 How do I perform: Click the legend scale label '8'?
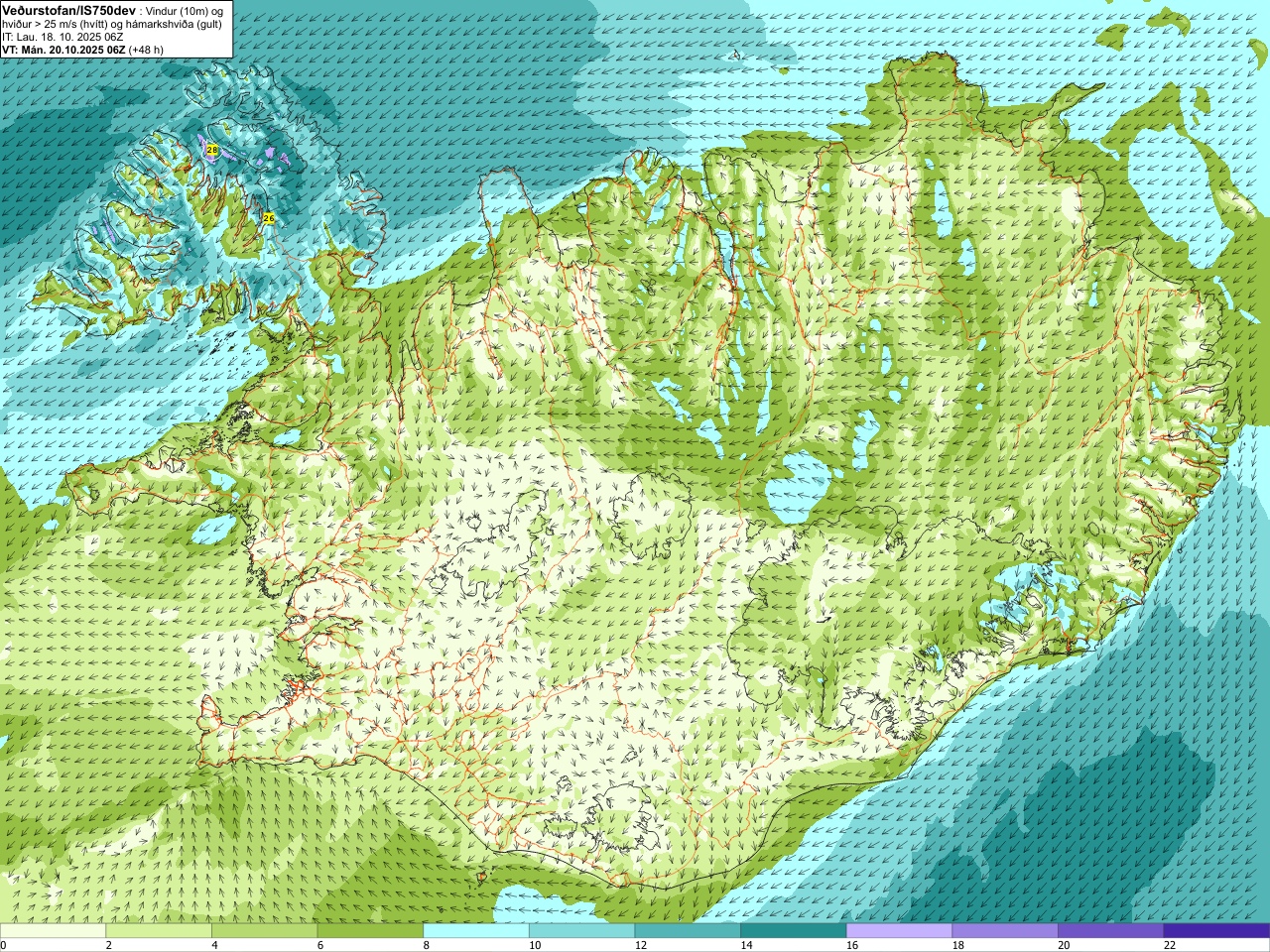pos(426,945)
